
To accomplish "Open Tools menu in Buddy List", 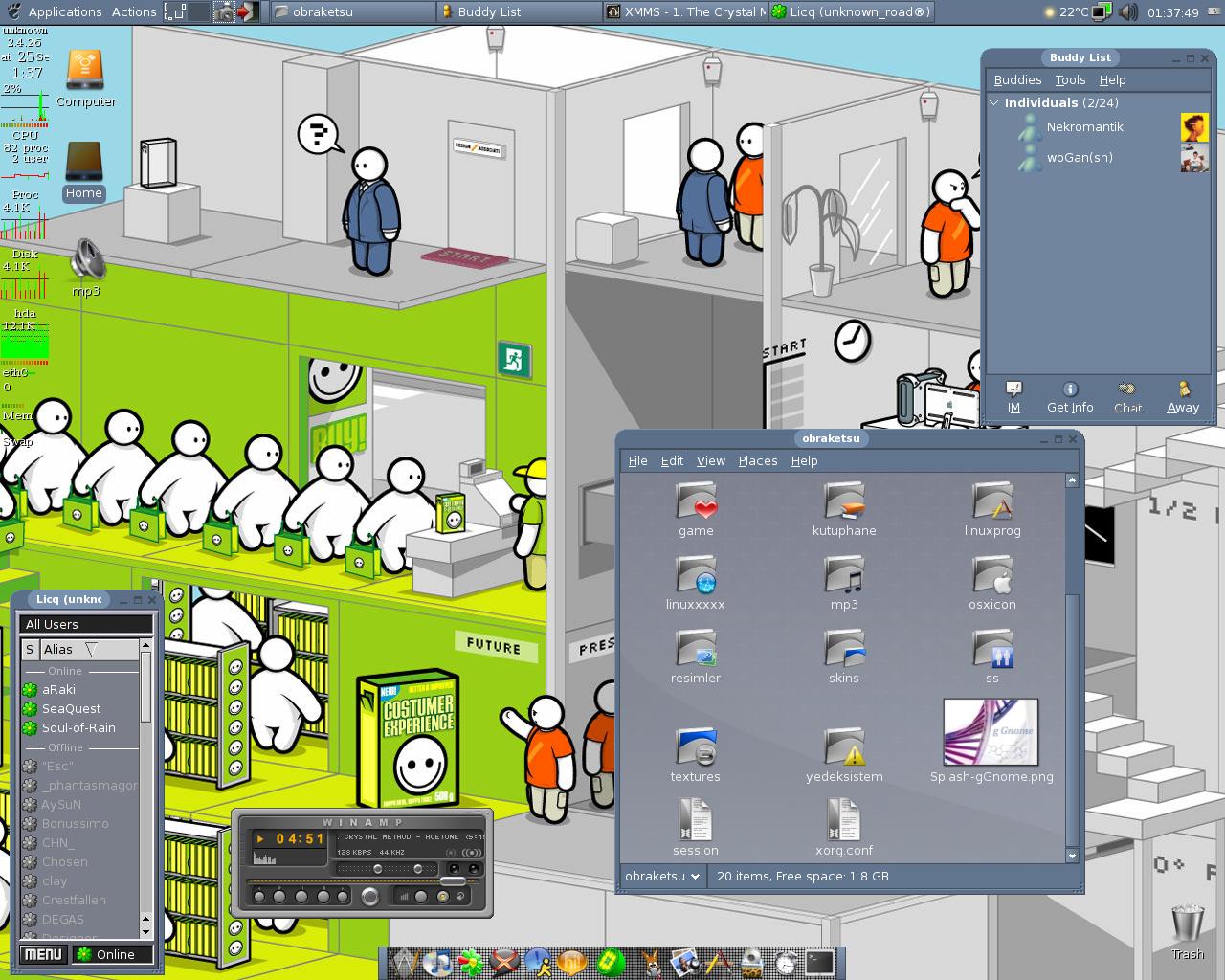I will click(1070, 79).
